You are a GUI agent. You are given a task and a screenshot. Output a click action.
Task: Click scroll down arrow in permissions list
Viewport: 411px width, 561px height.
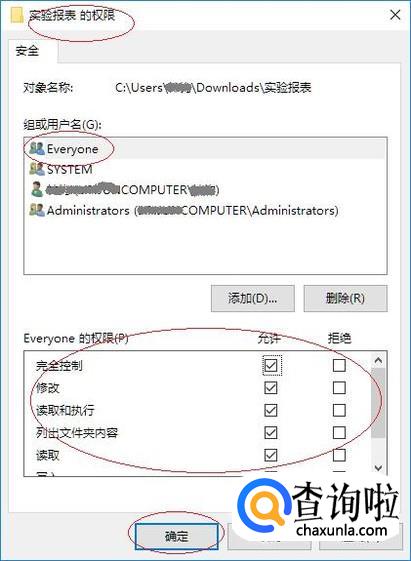coord(378,468)
